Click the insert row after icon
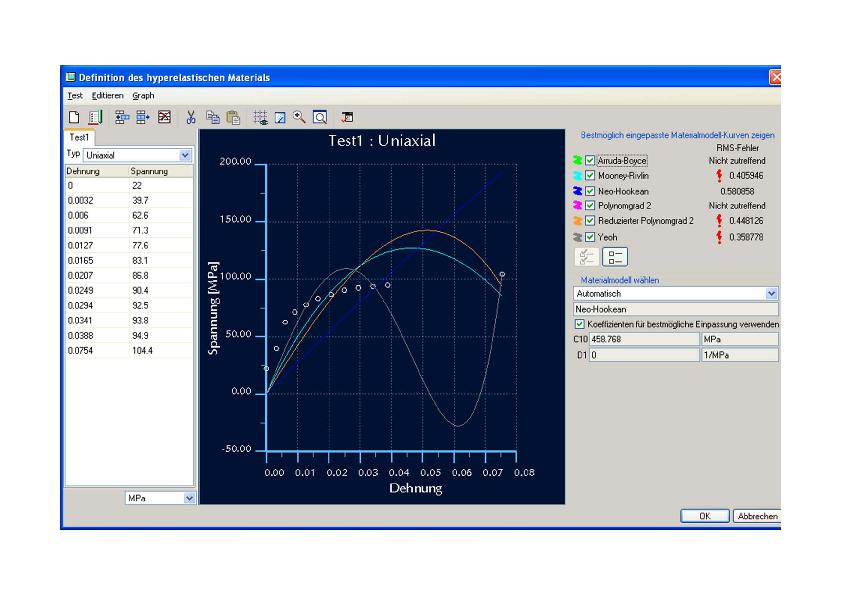The height and width of the screenshot is (595, 841). tap(143, 117)
